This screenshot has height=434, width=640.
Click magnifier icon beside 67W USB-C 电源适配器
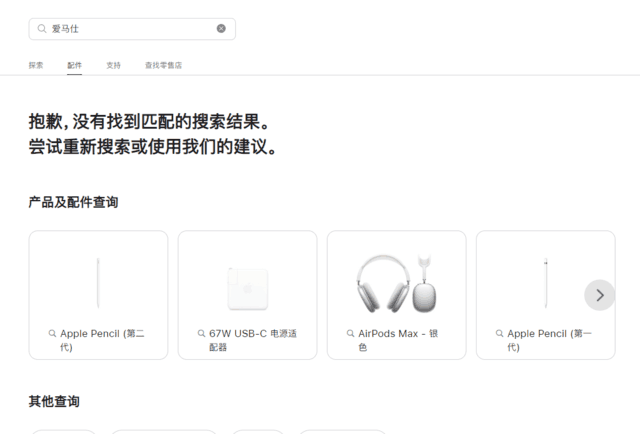tap(201, 334)
